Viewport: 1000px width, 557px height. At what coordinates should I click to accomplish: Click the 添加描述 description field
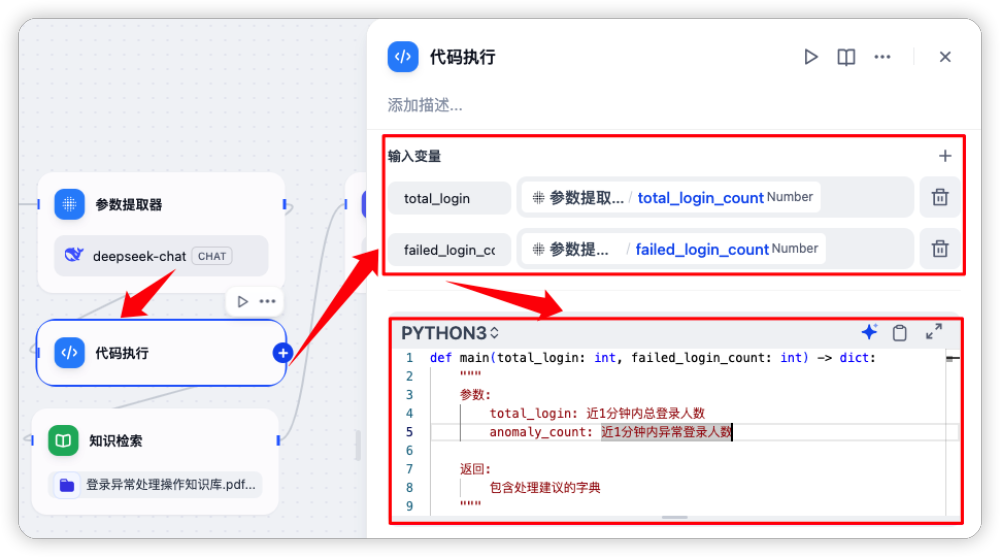425,105
